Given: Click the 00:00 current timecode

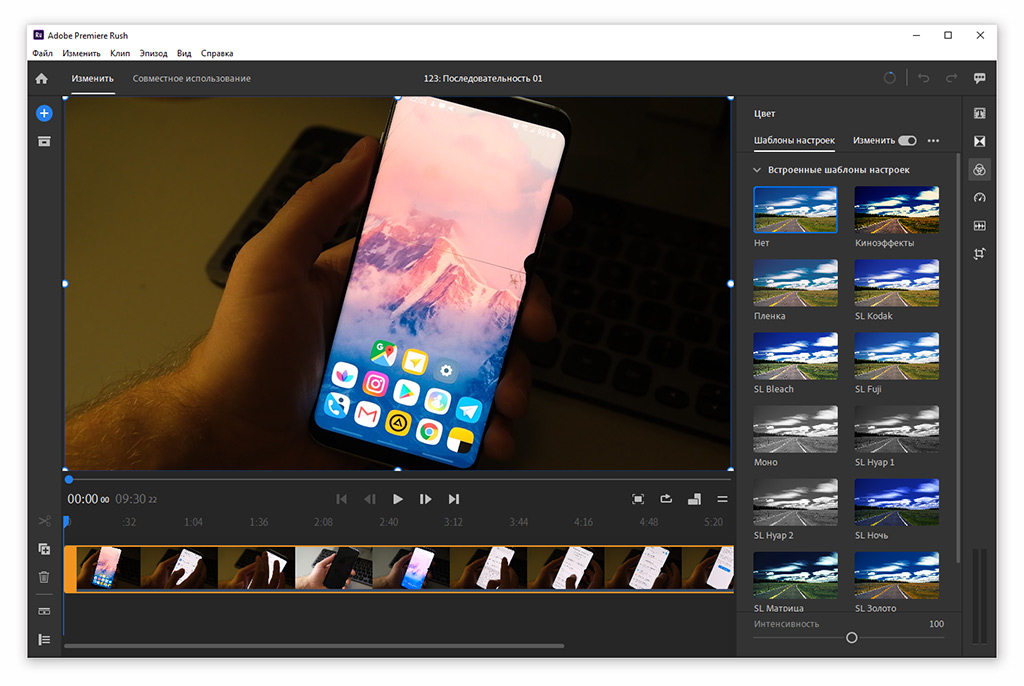Looking at the screenshot, I should coord(88,499).
